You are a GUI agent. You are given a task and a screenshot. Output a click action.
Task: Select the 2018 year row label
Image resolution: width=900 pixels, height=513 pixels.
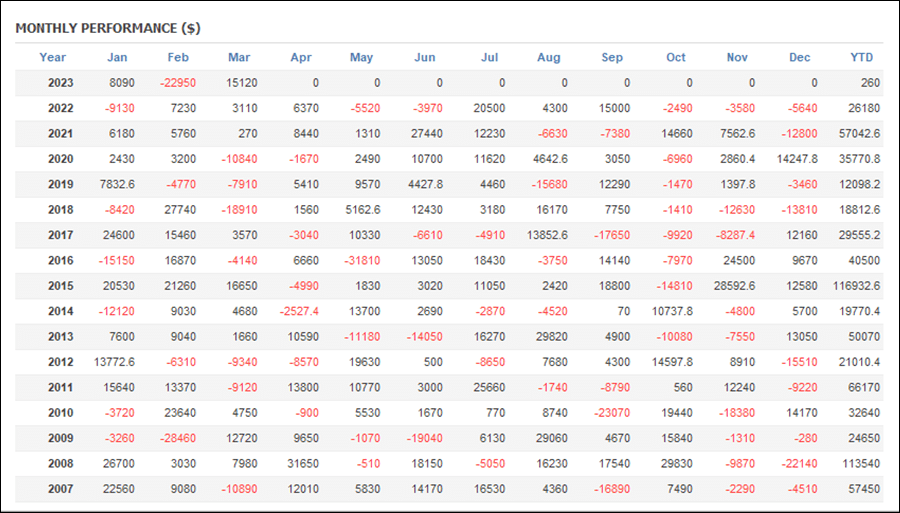60,209
